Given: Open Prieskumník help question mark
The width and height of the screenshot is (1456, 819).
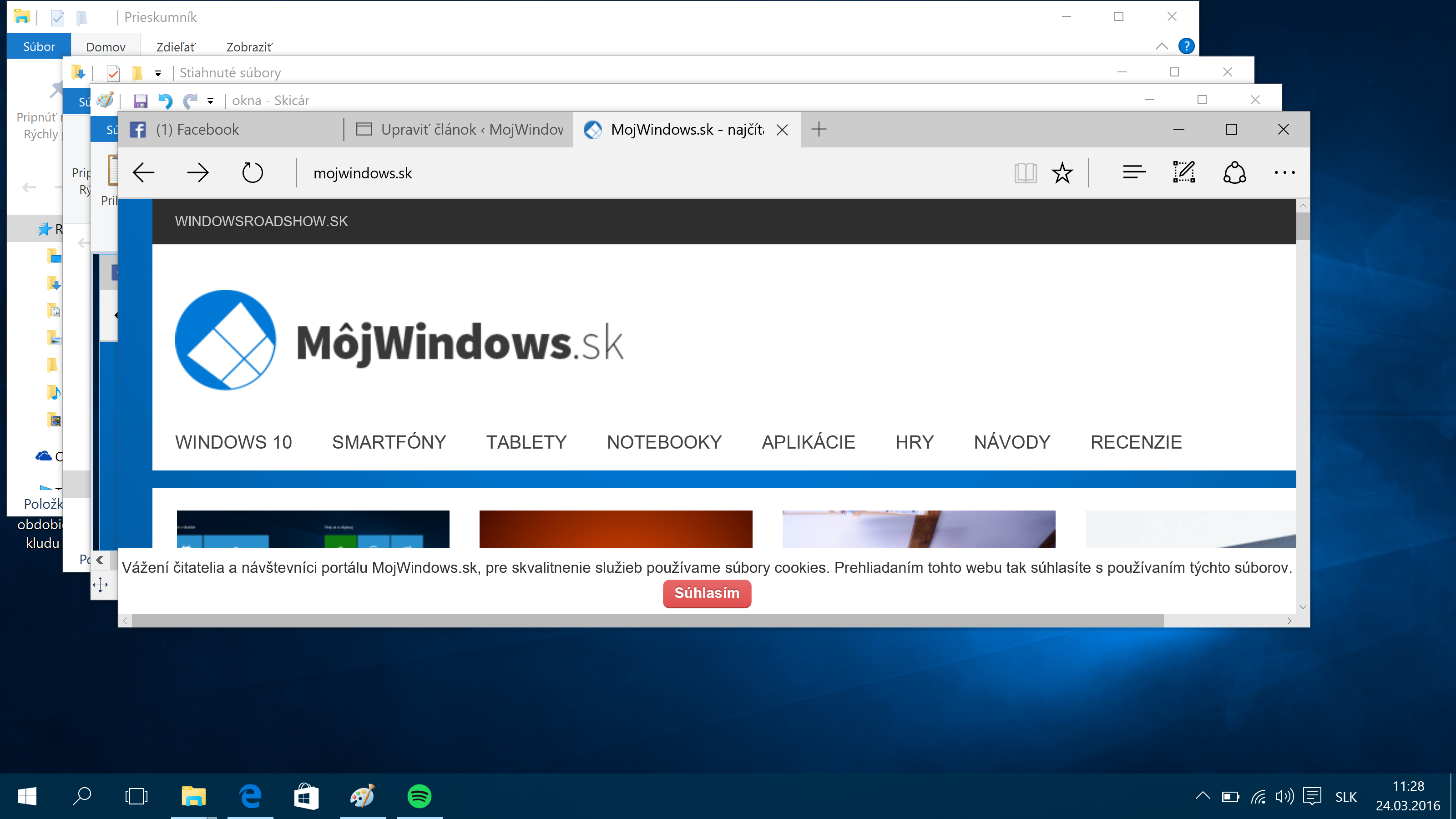Looking at the screenshot, I should coord(1186,46).
